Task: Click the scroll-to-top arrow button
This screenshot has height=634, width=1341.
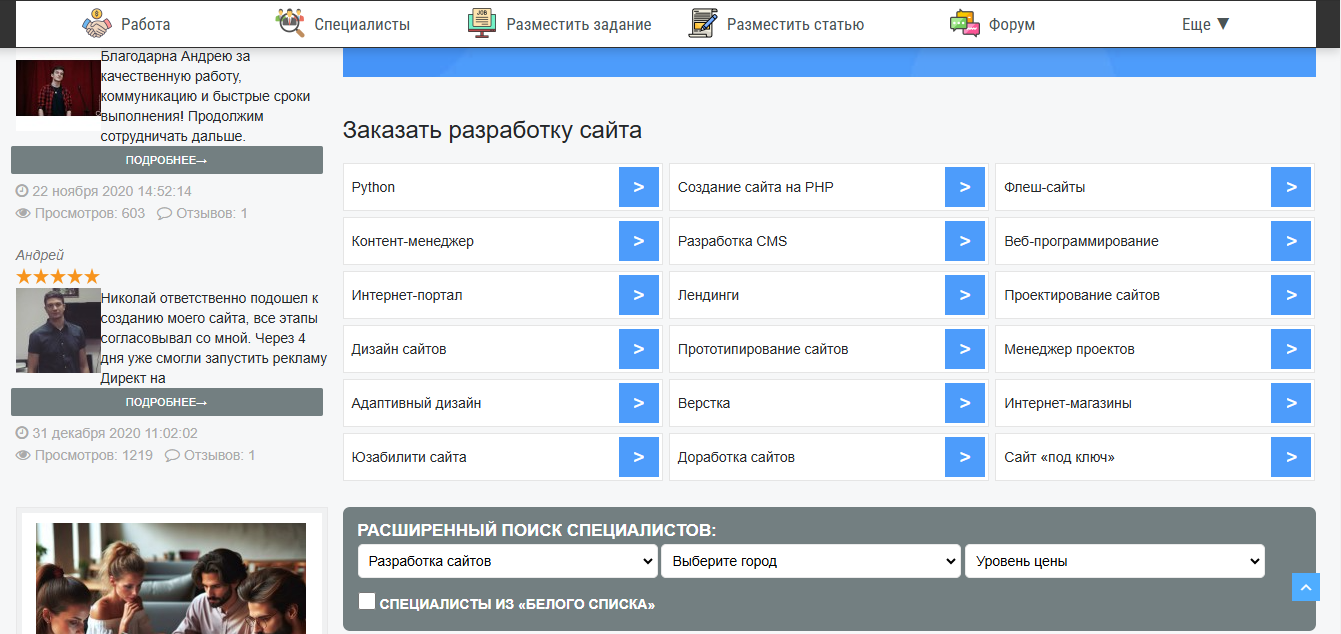Action: (x=1306, y=587)
